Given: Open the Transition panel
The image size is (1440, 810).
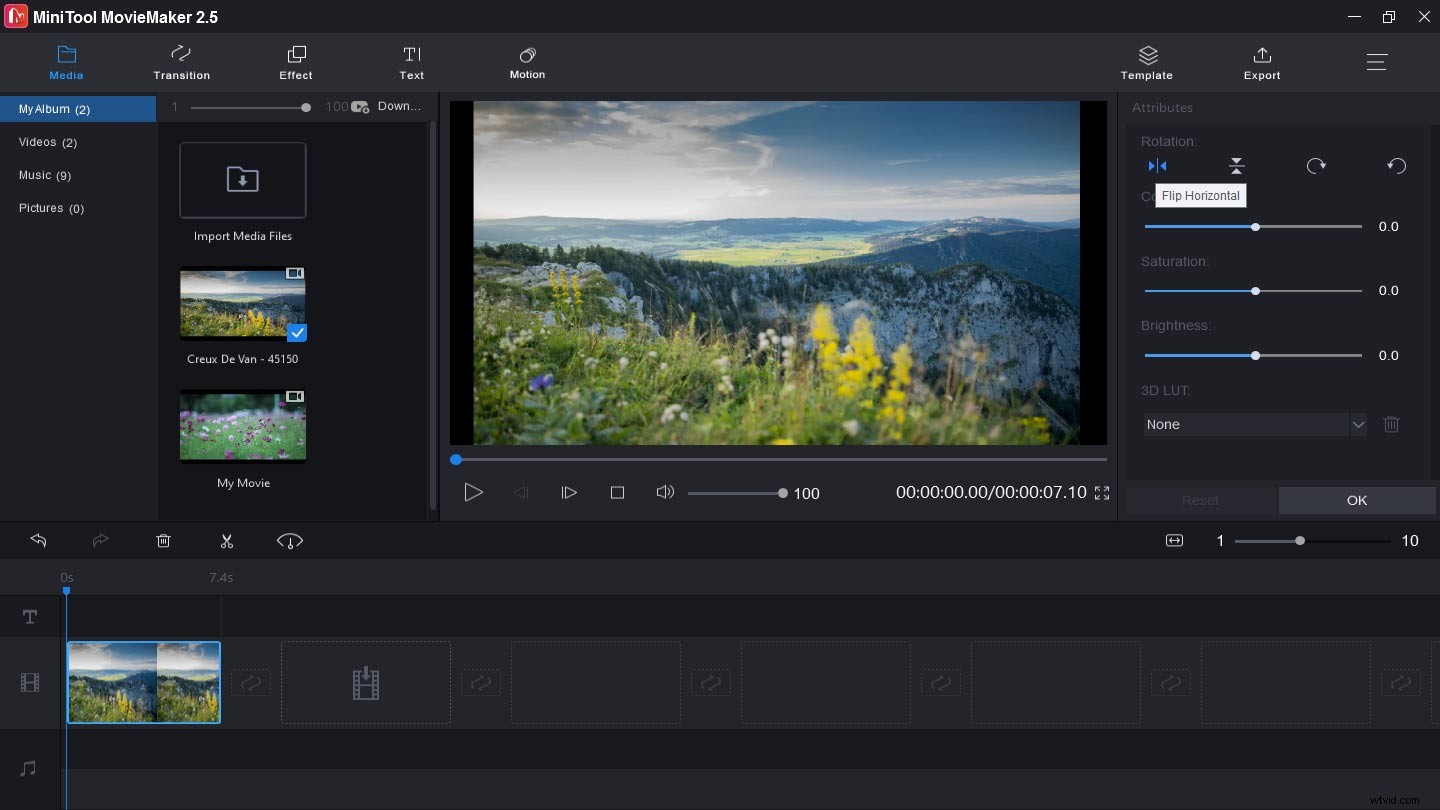Looking at the screenshot, I should (x=181, y=62).
